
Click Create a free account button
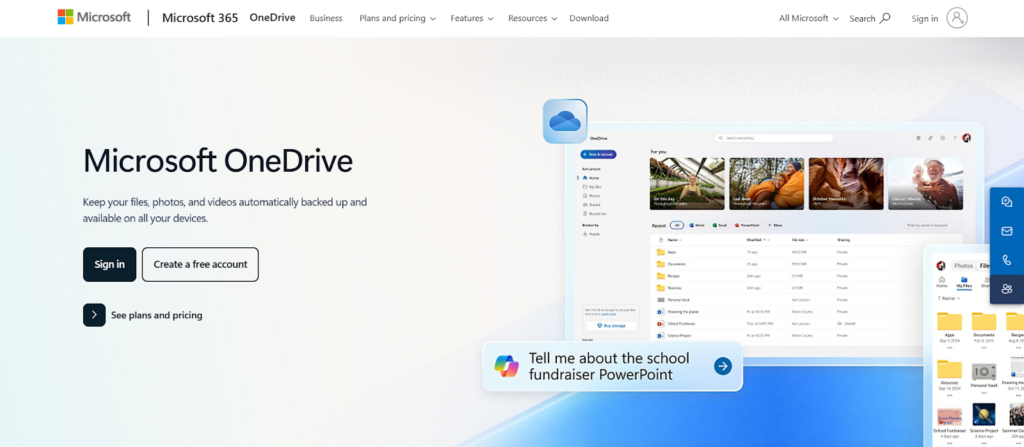tap(200, 265)
